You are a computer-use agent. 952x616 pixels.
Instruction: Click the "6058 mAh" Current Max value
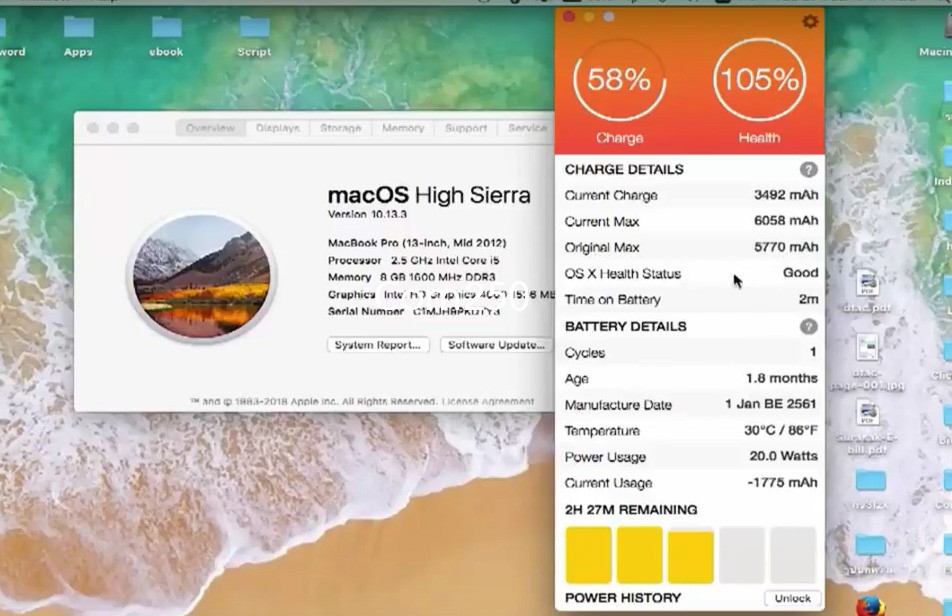click(x=786, y=221)
